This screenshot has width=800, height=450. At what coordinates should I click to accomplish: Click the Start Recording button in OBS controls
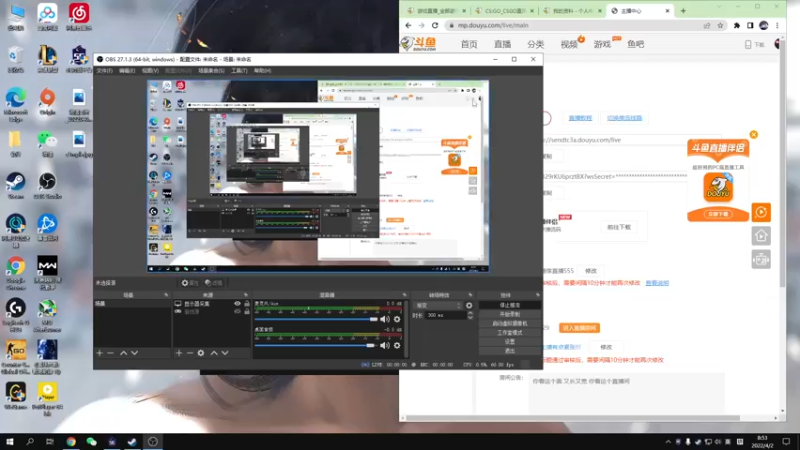[509, 314]
